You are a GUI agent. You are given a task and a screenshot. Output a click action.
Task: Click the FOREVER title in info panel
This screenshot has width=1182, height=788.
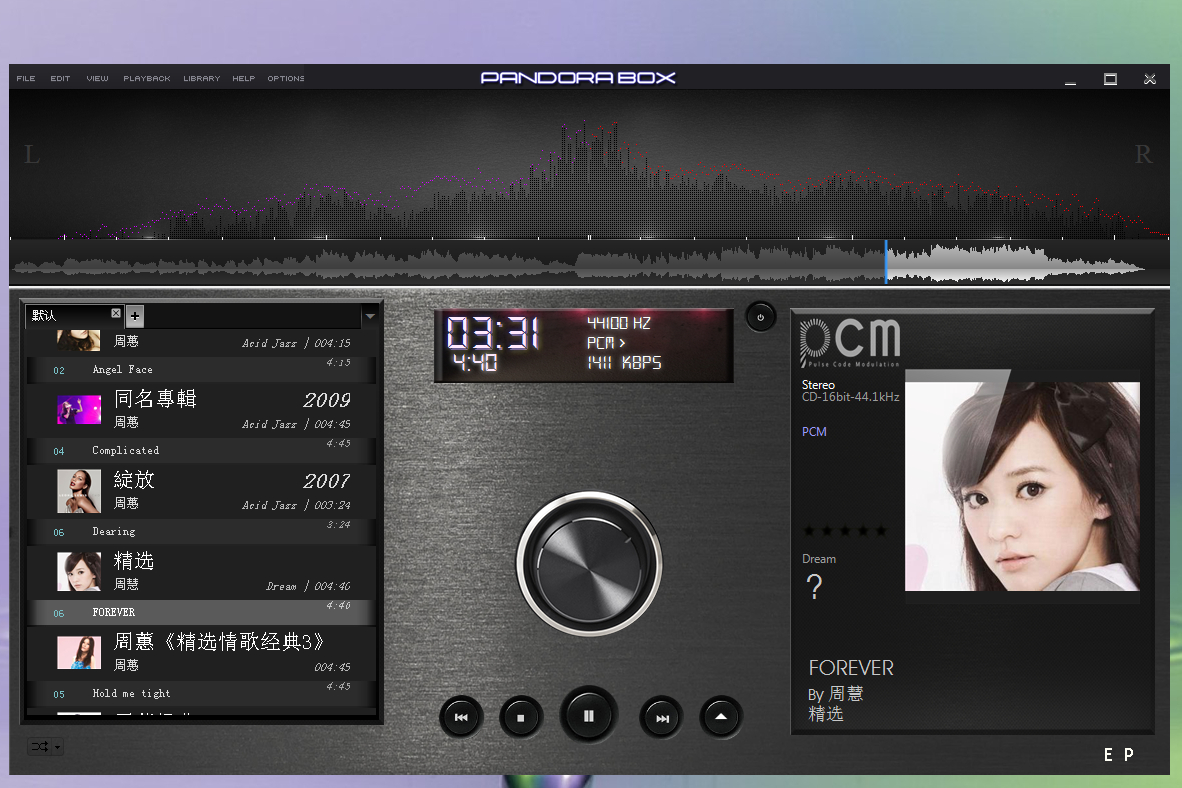(851, 668)
